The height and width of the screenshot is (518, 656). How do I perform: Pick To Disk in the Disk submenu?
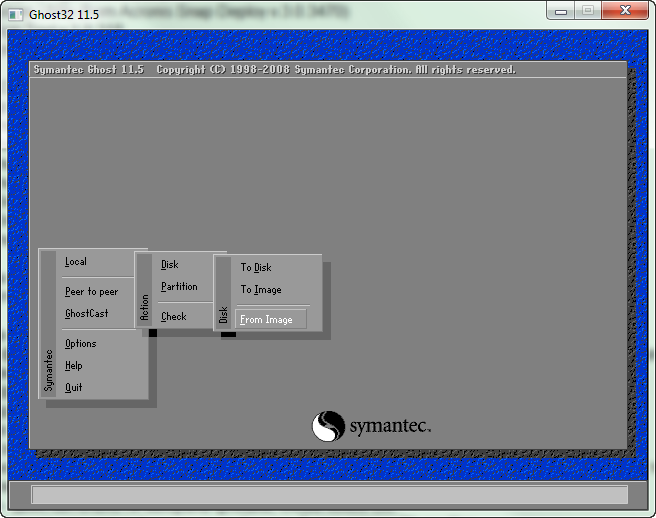(x=256, y=268)
